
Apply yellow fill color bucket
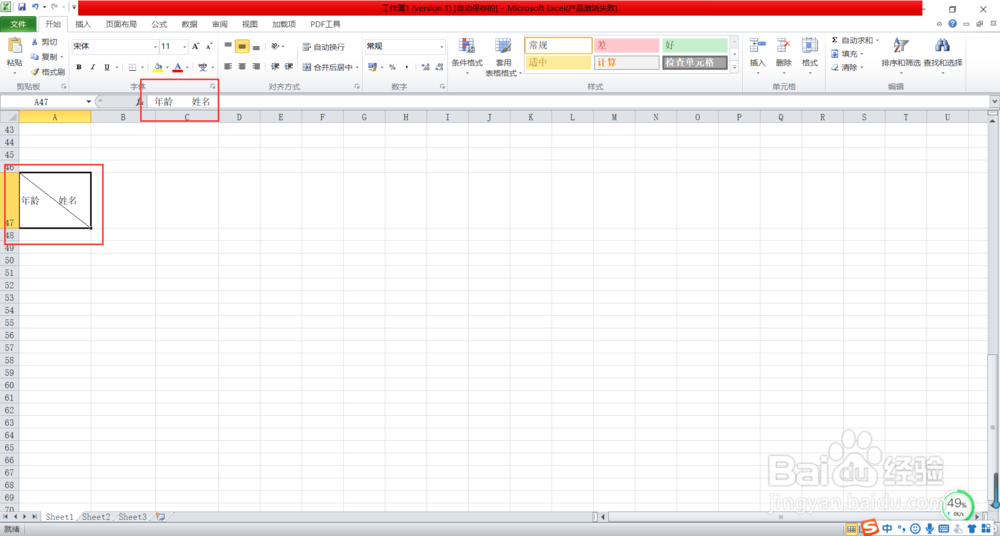click(158, 67)
